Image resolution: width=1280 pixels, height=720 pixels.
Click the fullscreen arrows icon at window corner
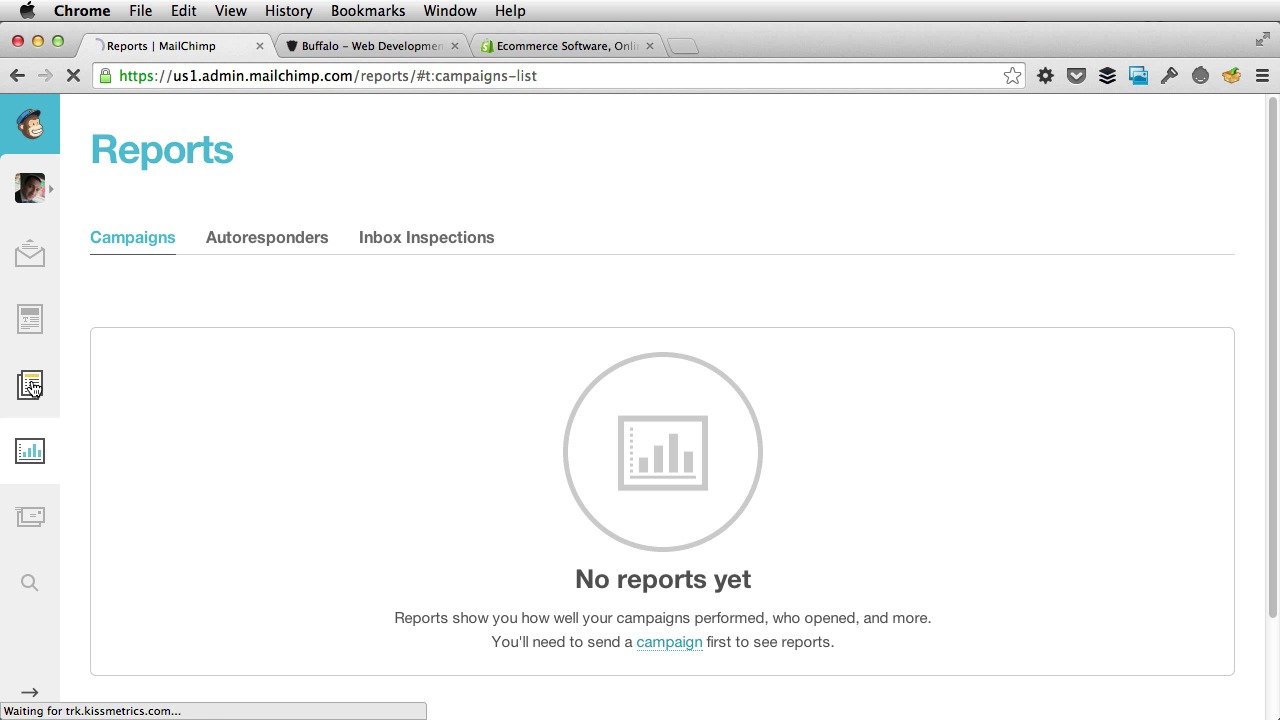click(x=1262, y=40)
